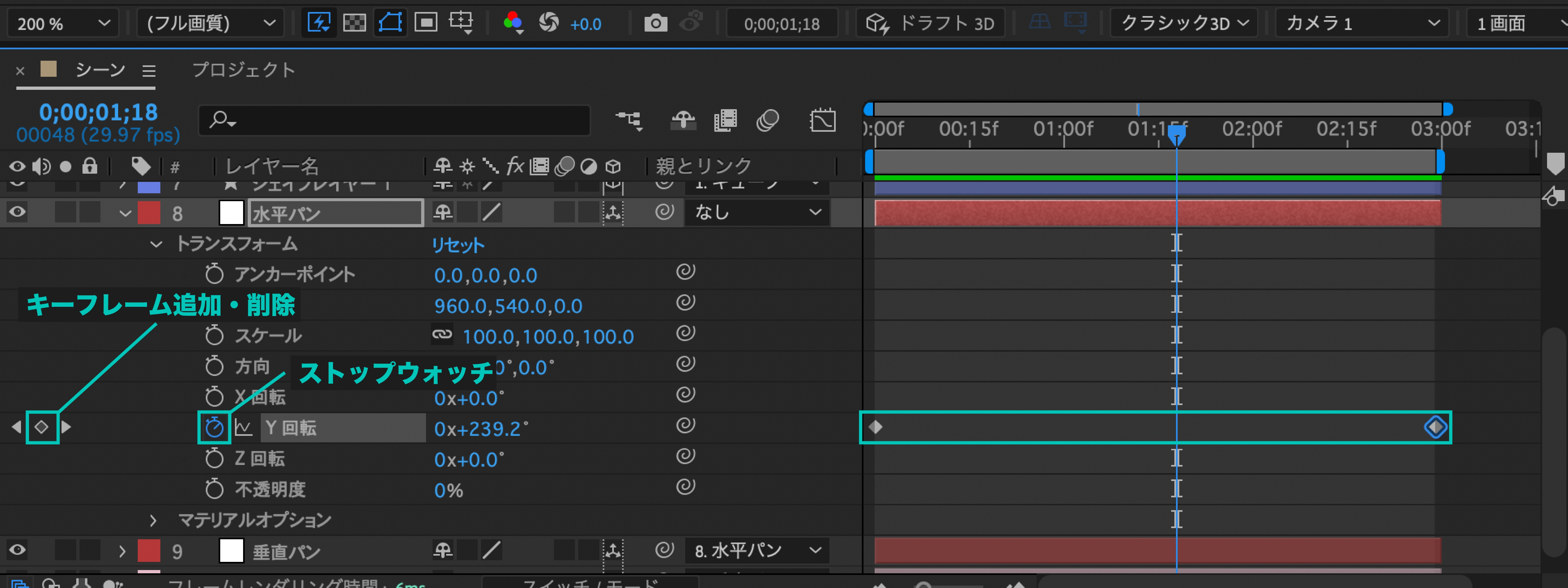Click parent pick whip for 垂直パン layer

[665, 550]
